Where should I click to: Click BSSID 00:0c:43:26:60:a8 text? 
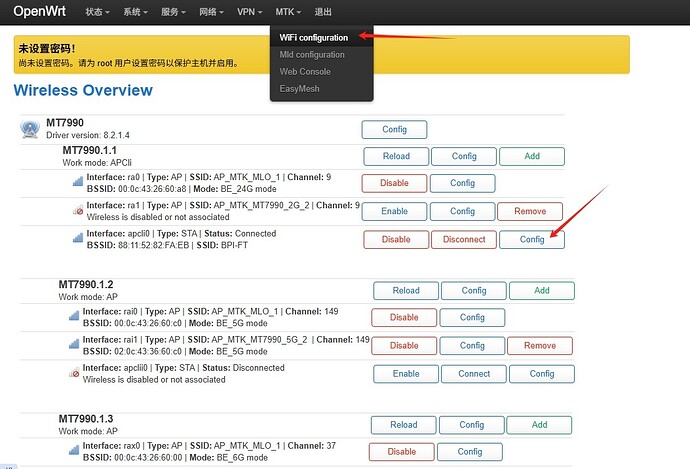pos(136,189)
